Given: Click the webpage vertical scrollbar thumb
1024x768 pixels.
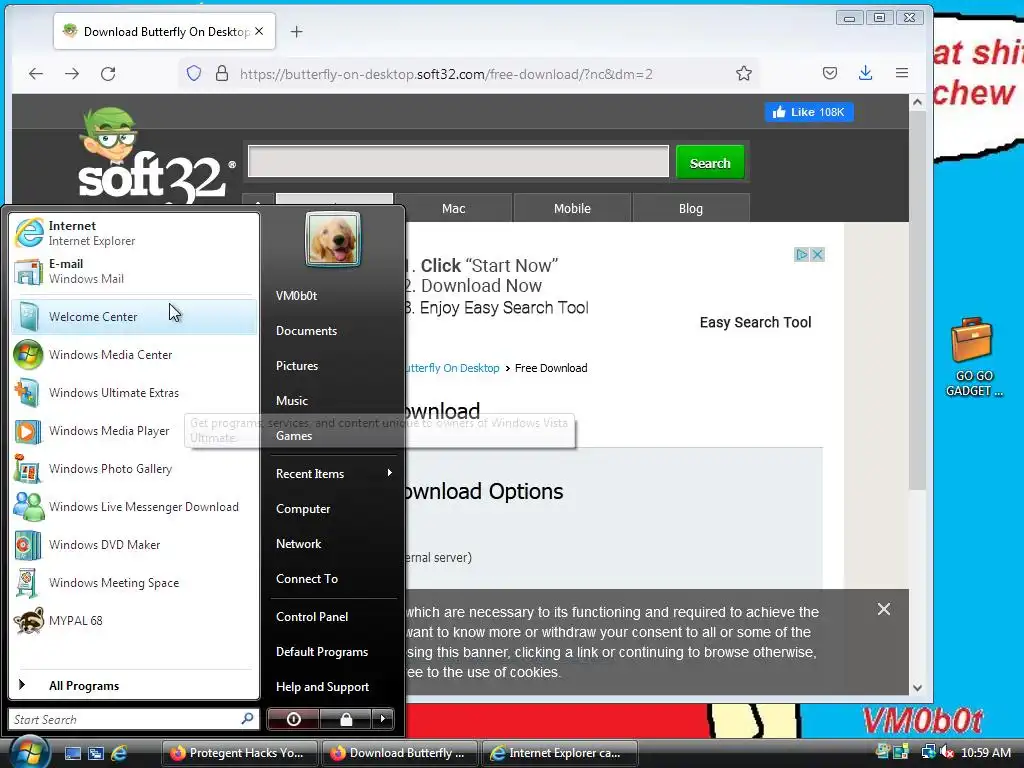Looking at the screenshot, I should coord(917,300).
